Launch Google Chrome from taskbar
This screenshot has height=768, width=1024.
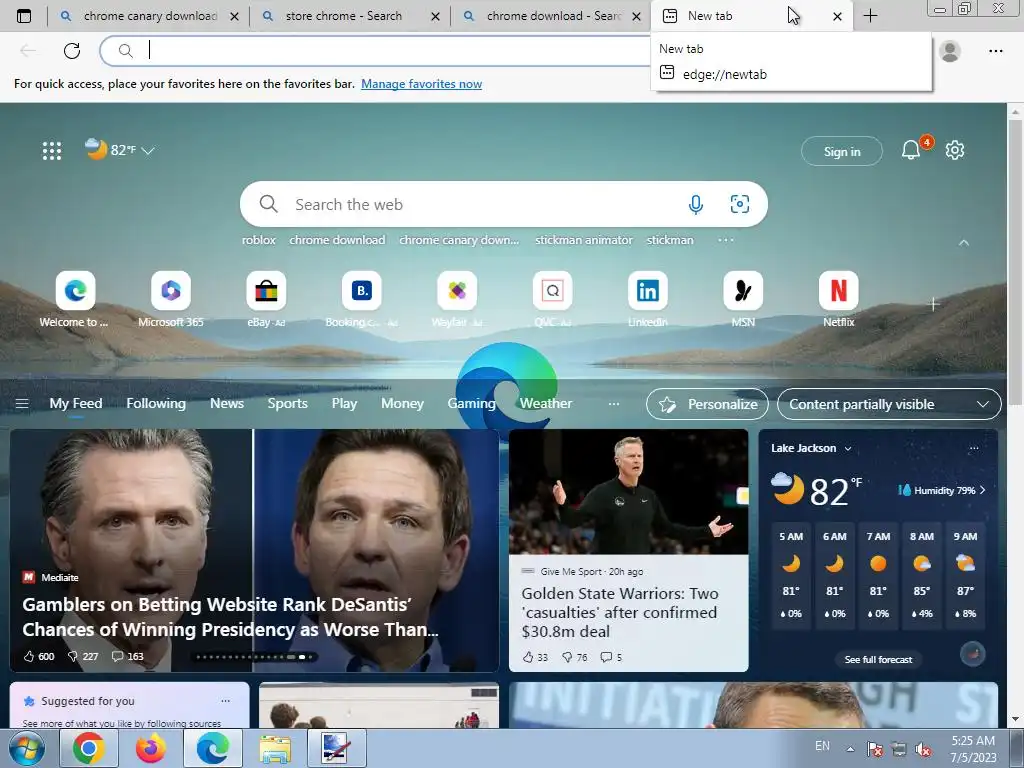pos(89,748)
